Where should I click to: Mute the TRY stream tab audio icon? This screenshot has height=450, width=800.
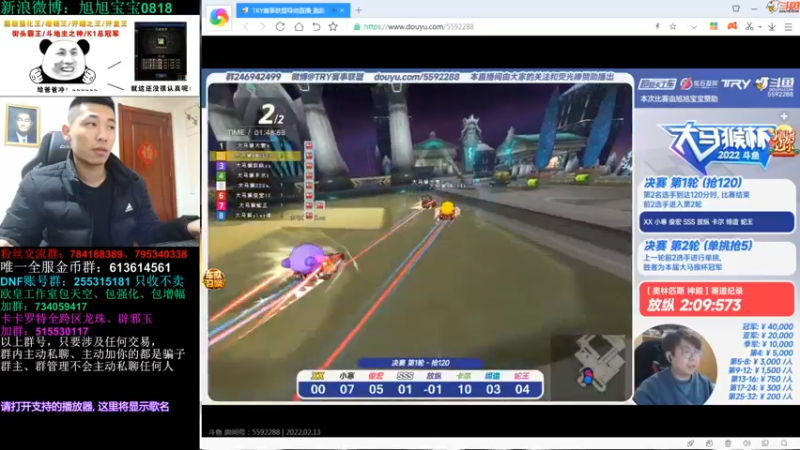tap(334, 10)
